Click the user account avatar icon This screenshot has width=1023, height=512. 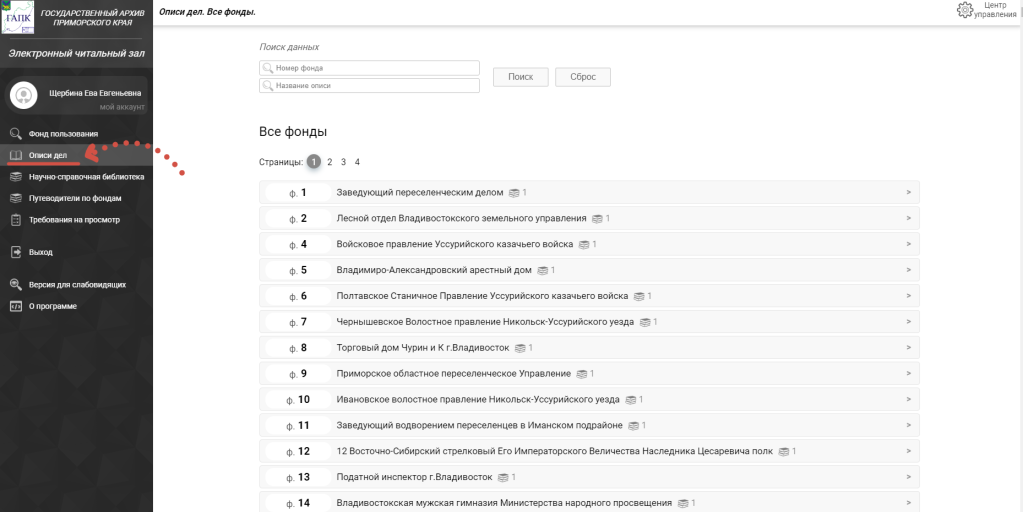pyautogui.click(x=23, y=95)
